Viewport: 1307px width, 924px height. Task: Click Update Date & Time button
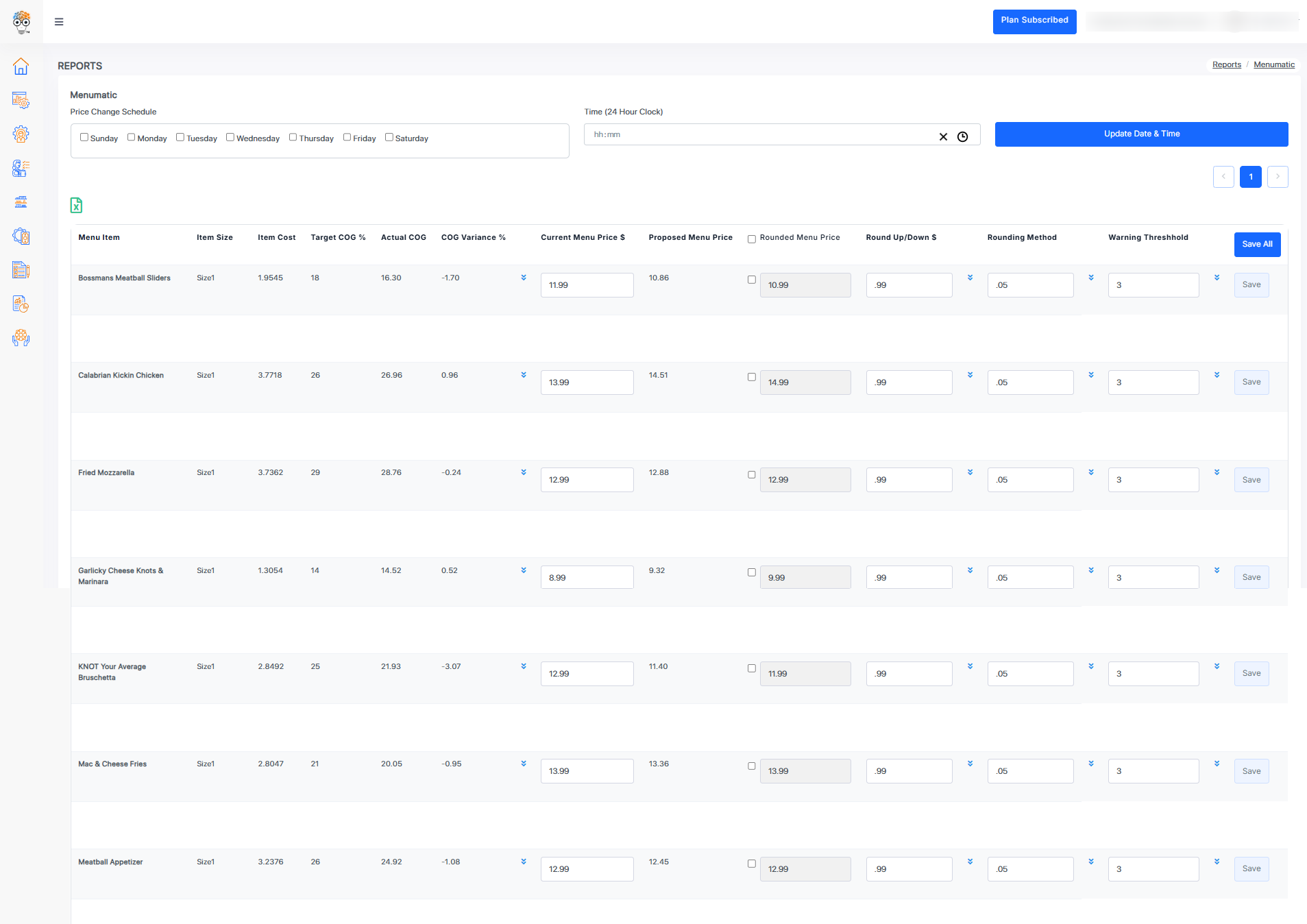1141,134
